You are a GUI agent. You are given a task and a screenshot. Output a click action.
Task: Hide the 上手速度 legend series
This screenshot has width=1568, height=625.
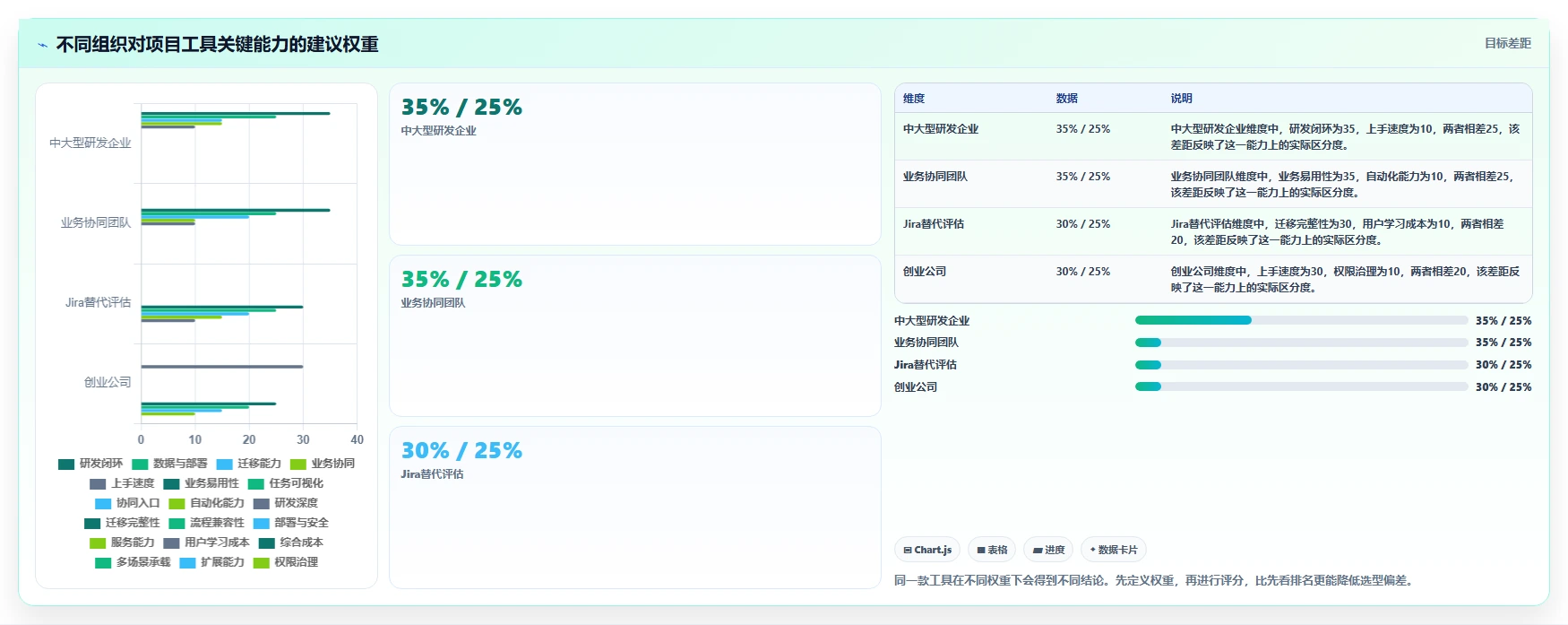click(x=122, y=483)
